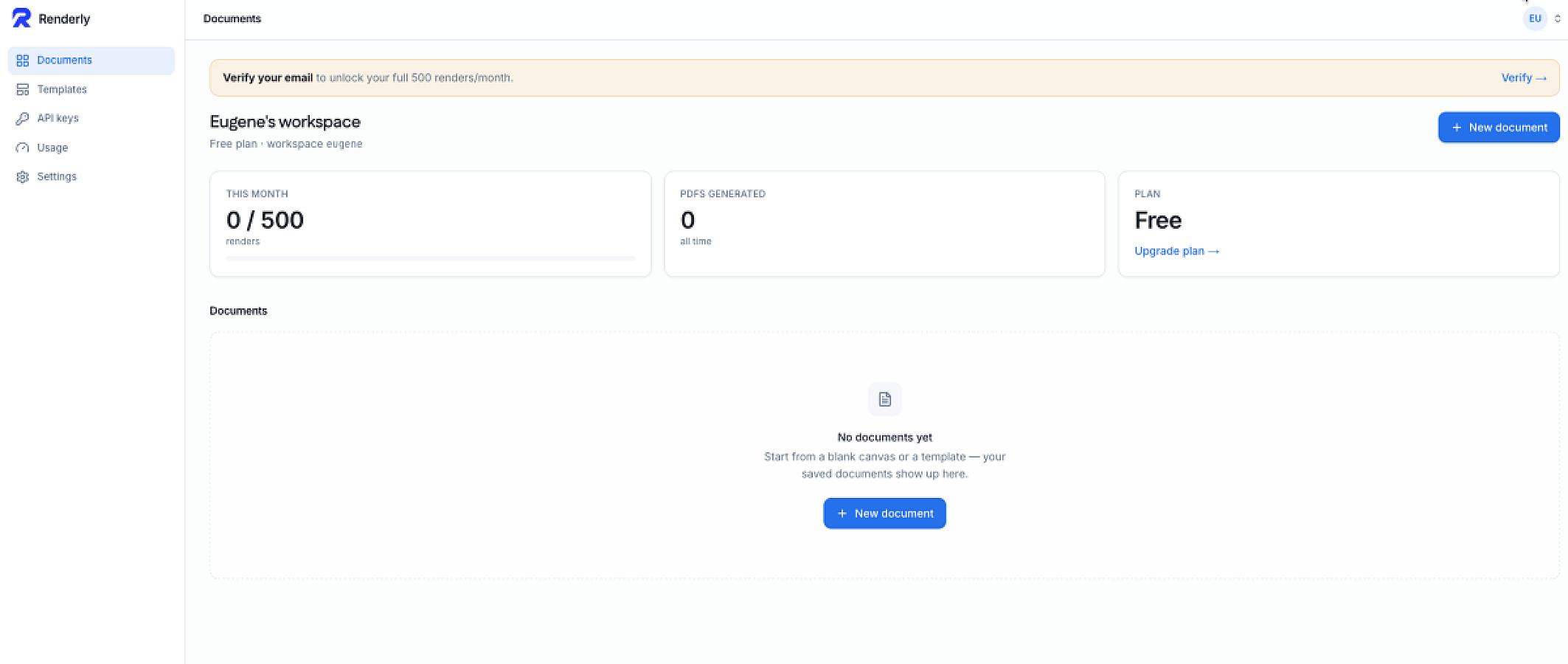Click the monthly renders progress bar
The height and width of the screenshot is (664, 1568).
(430, 259)
